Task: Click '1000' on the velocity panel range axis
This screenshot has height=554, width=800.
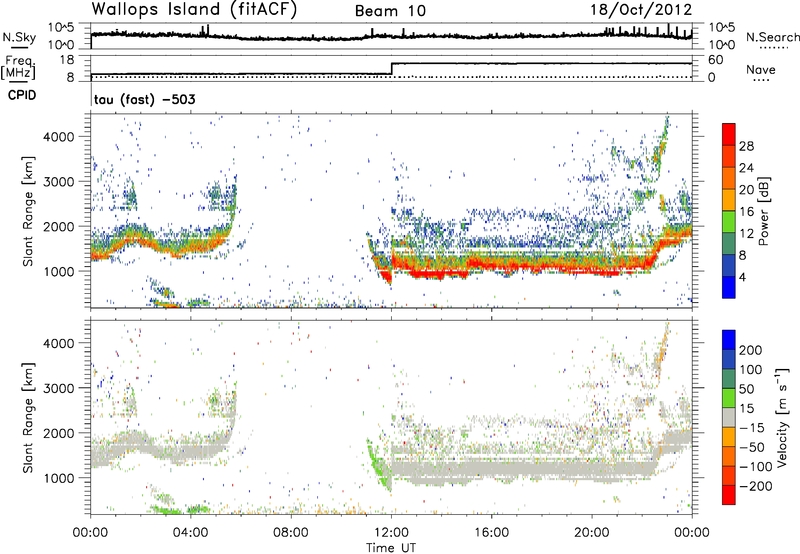Action: 59,478
